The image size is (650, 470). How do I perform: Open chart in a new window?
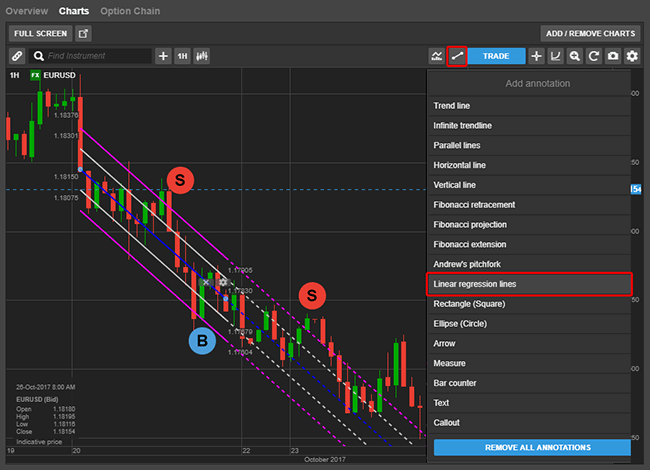click(83, 33)
